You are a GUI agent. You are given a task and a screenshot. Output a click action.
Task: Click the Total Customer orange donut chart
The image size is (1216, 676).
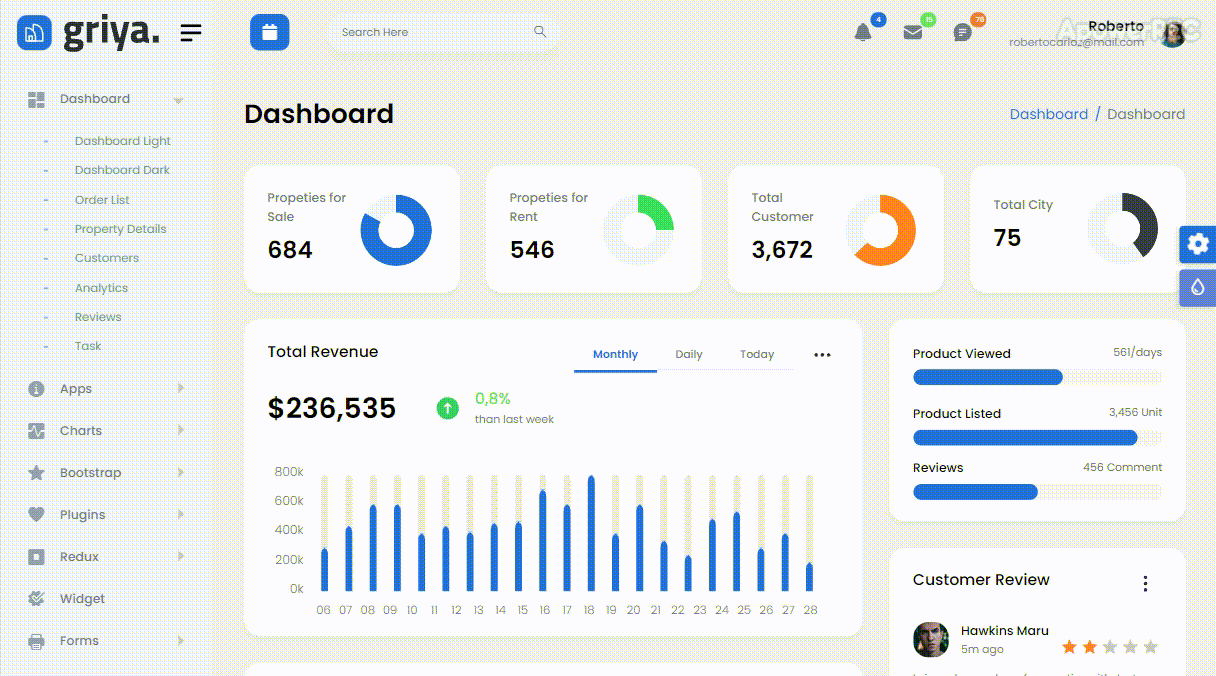(x=880, y=230)
